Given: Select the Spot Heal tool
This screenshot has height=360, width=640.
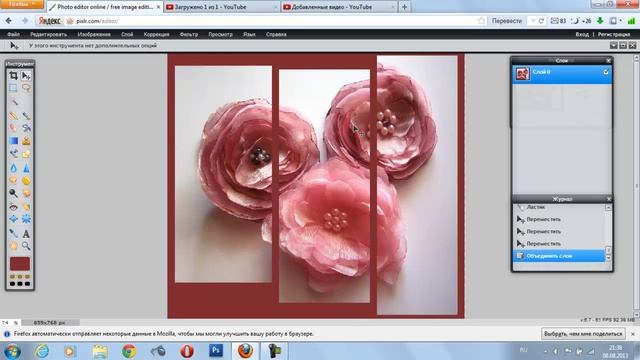Looking at the screenshot, I should (26, 207).
